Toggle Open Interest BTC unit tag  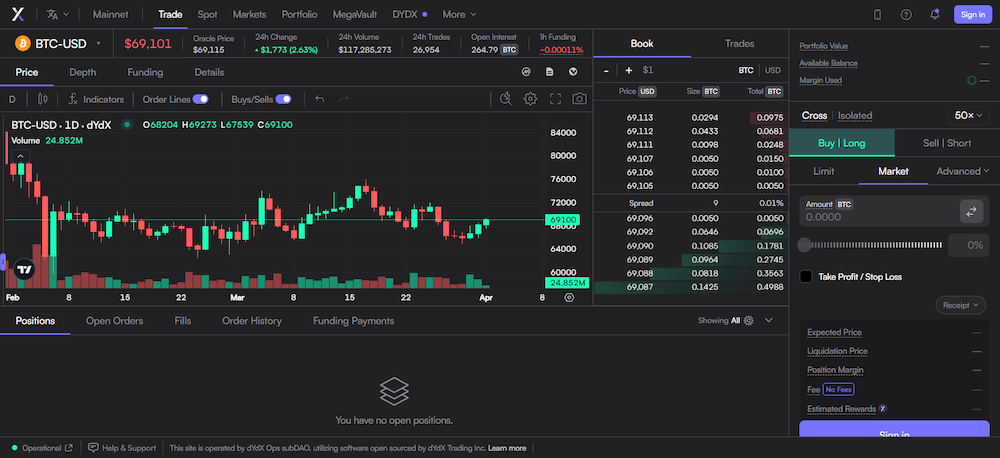[509, 49]
